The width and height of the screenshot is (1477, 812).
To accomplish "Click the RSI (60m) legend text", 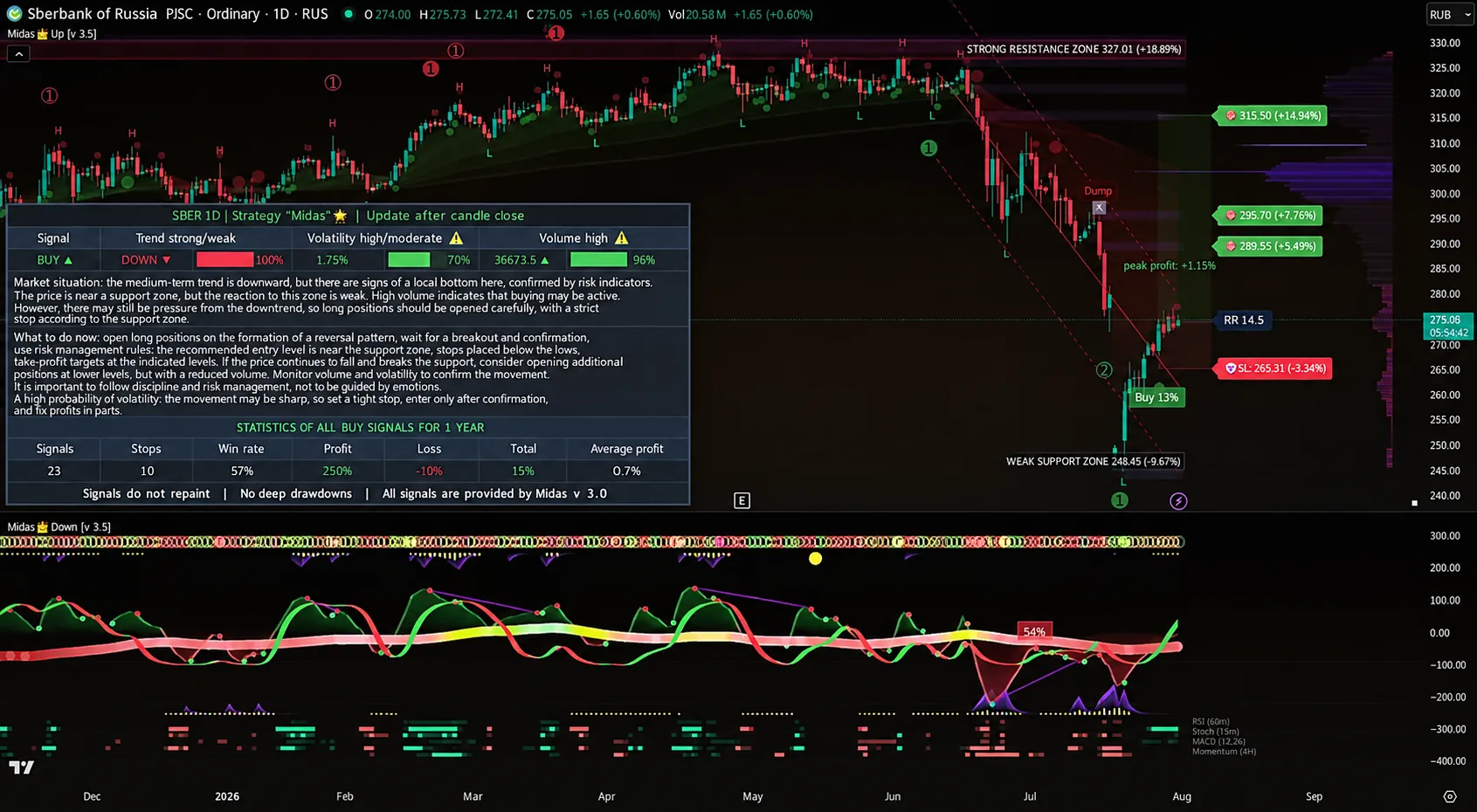I will tap(1211, 722).
